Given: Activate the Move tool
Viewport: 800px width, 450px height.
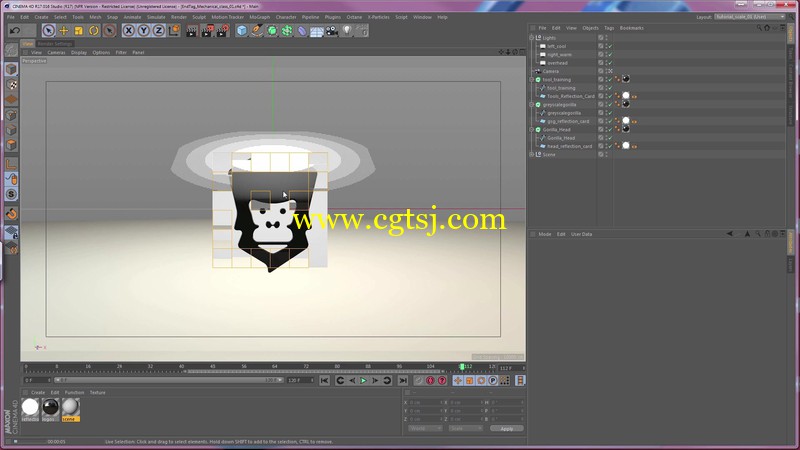Looking at the screenshot, I should [x=64, y=31].
